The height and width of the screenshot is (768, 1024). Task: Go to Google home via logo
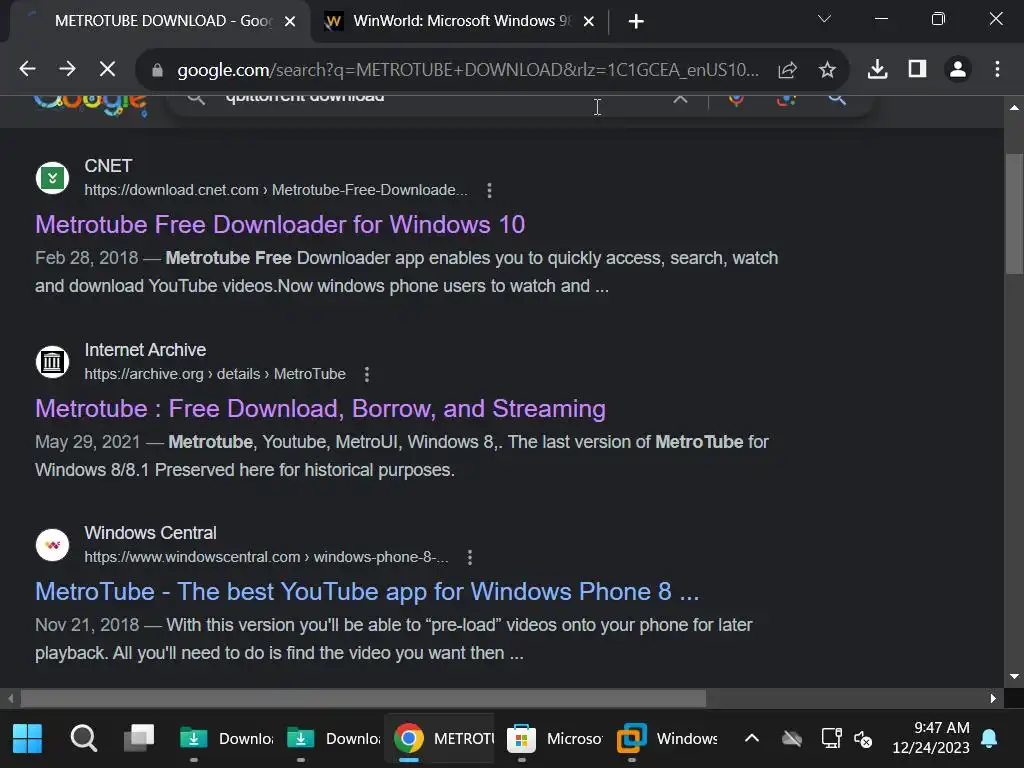point(90,104)
